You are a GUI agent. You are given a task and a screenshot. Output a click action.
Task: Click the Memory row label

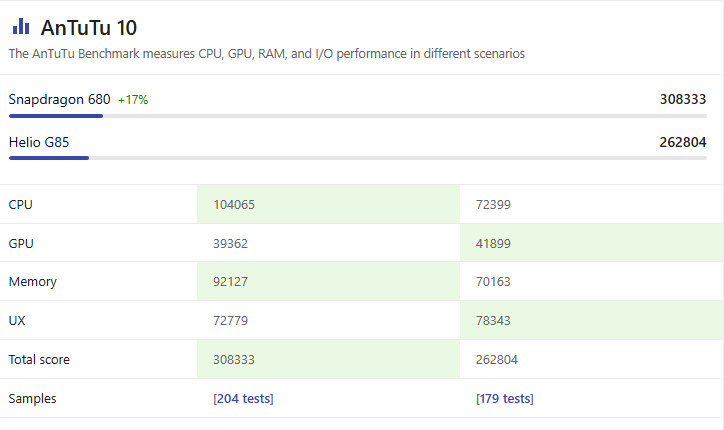tap(33, 282)
